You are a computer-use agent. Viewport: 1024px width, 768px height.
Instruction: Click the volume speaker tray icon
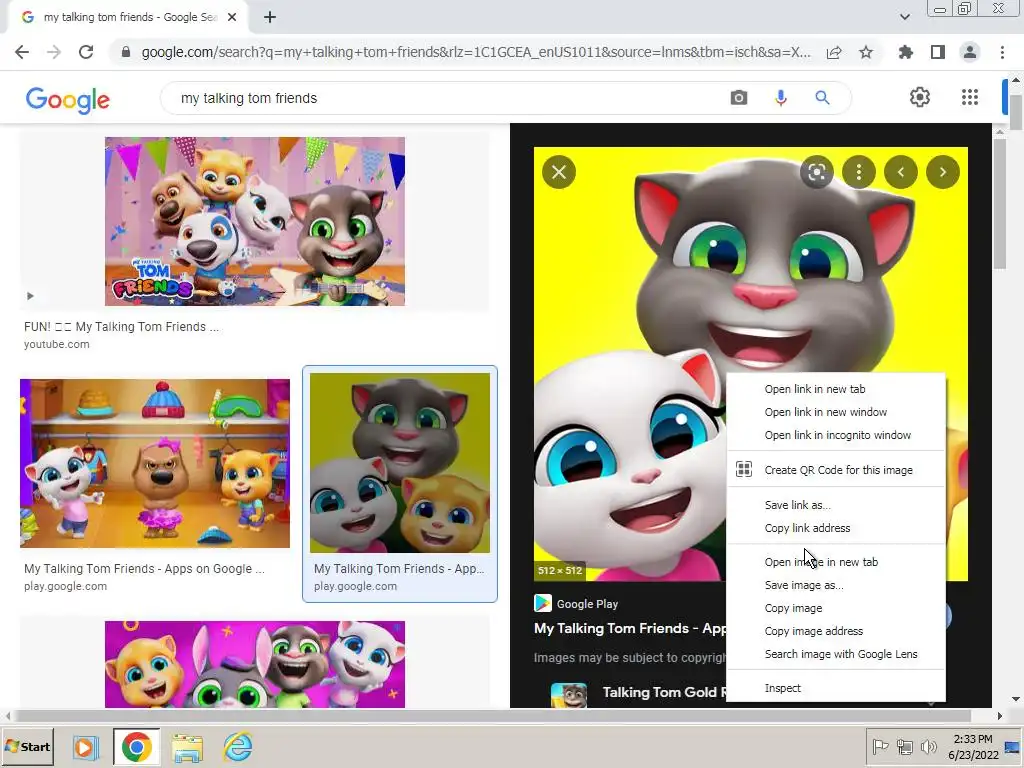928,746
